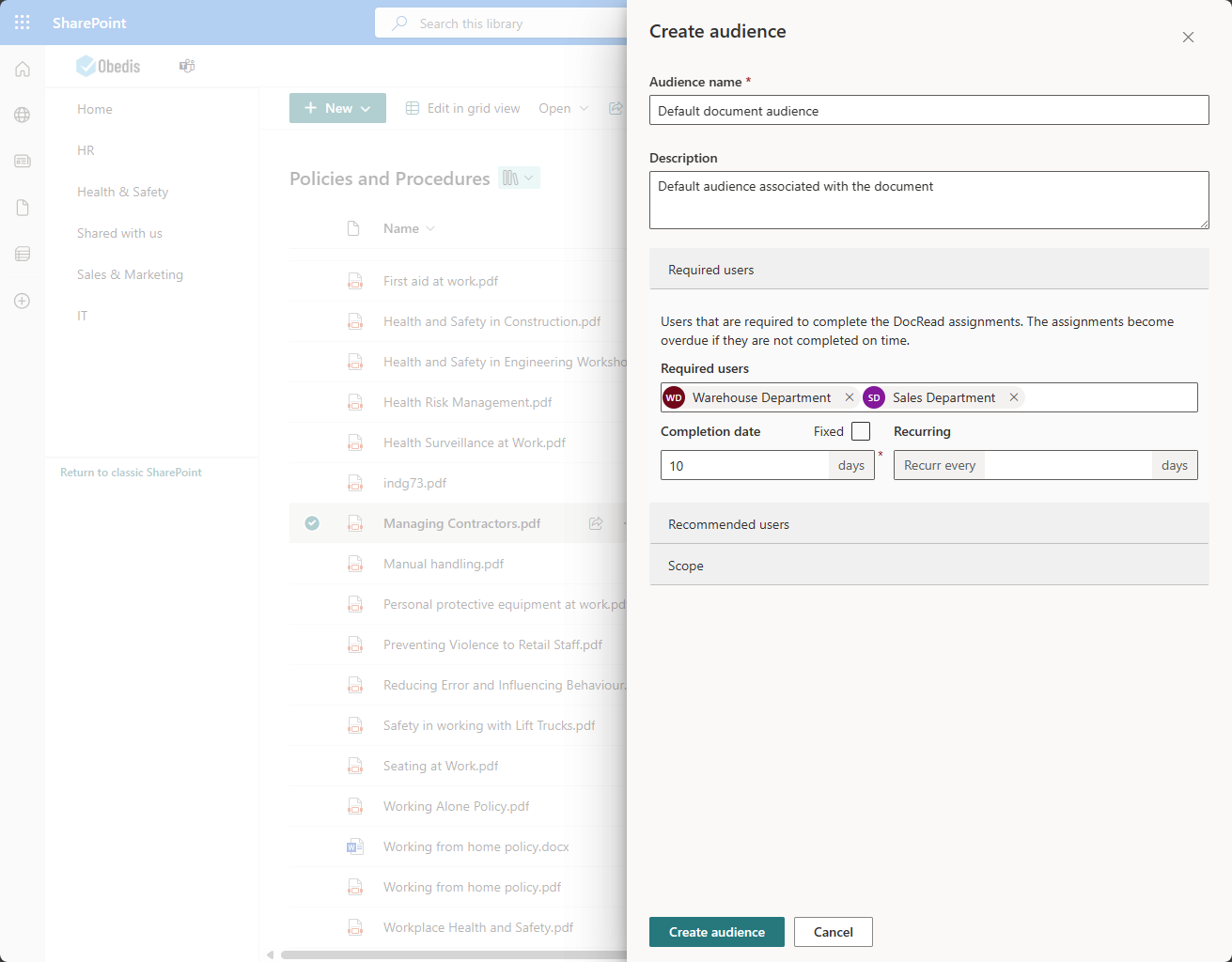Click the Create site plus icon

click(x=22, y=301)
